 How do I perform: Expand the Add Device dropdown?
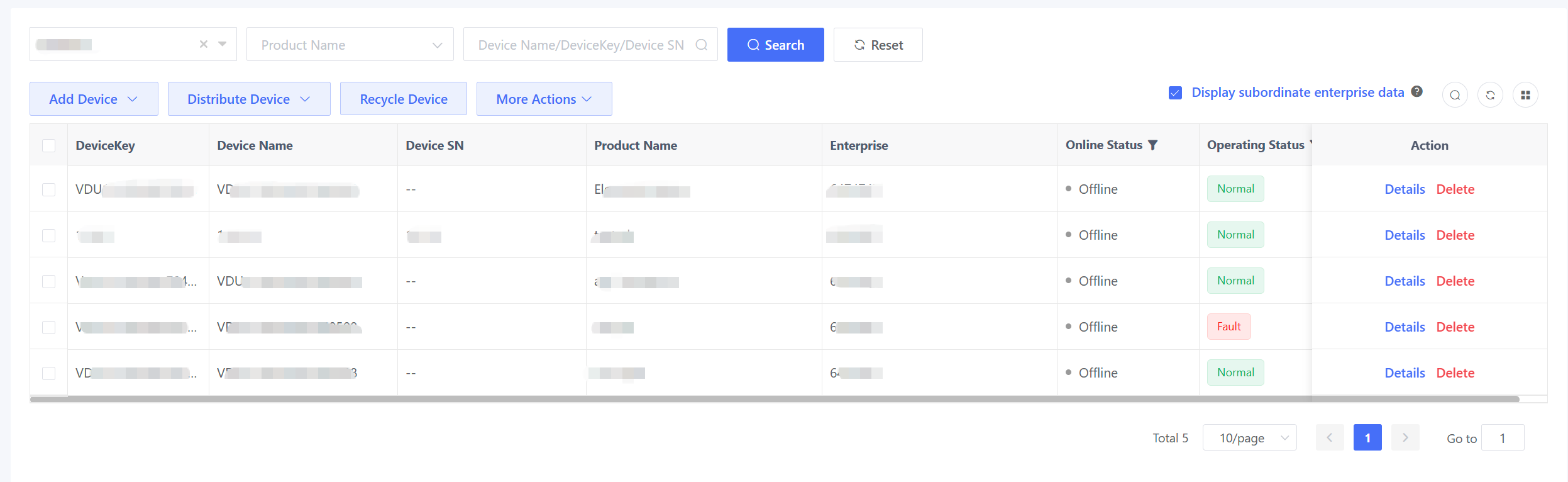pyautogui.click(x=94, y=99)
